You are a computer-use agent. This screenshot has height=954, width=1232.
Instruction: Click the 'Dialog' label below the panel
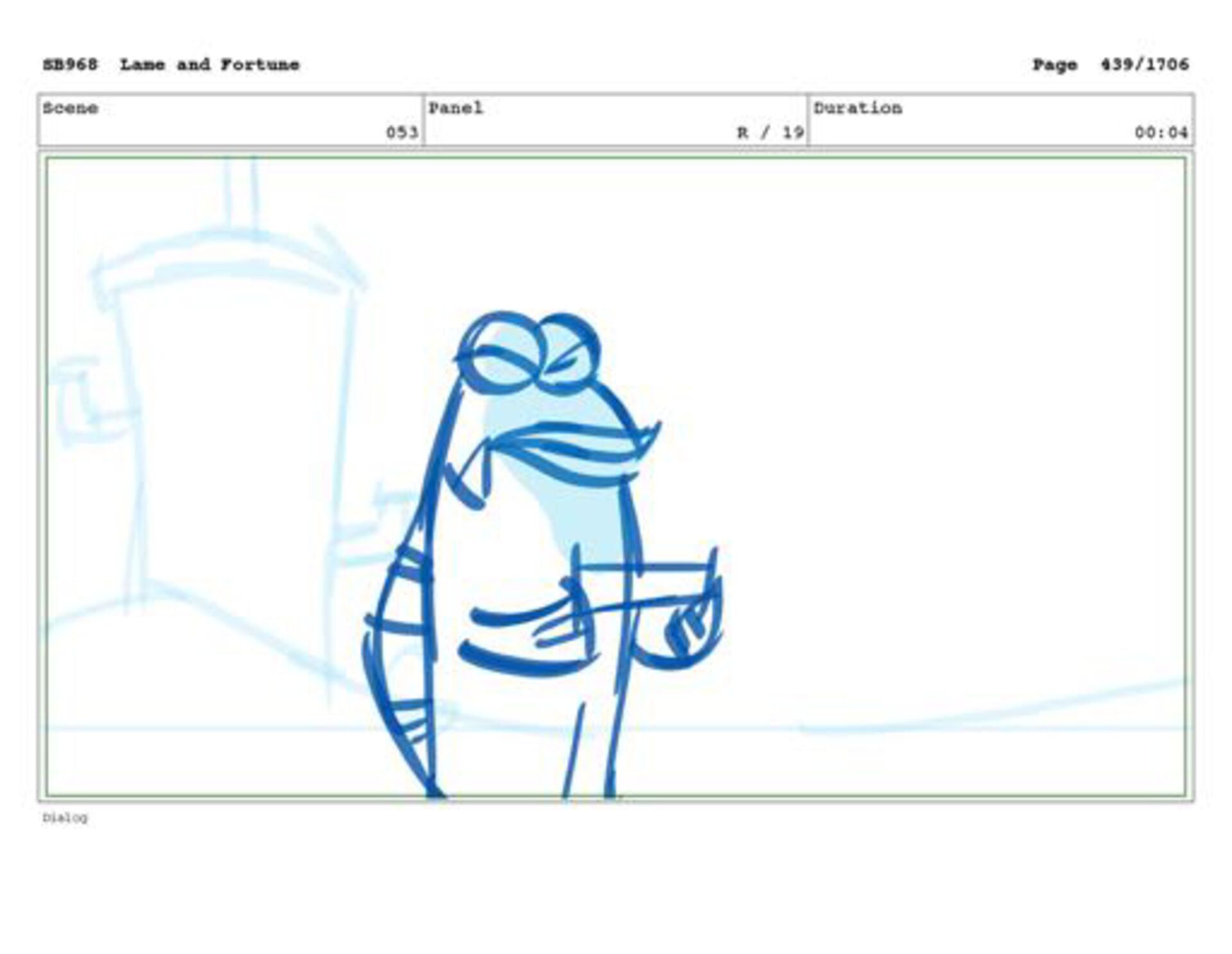pos(65,818)
